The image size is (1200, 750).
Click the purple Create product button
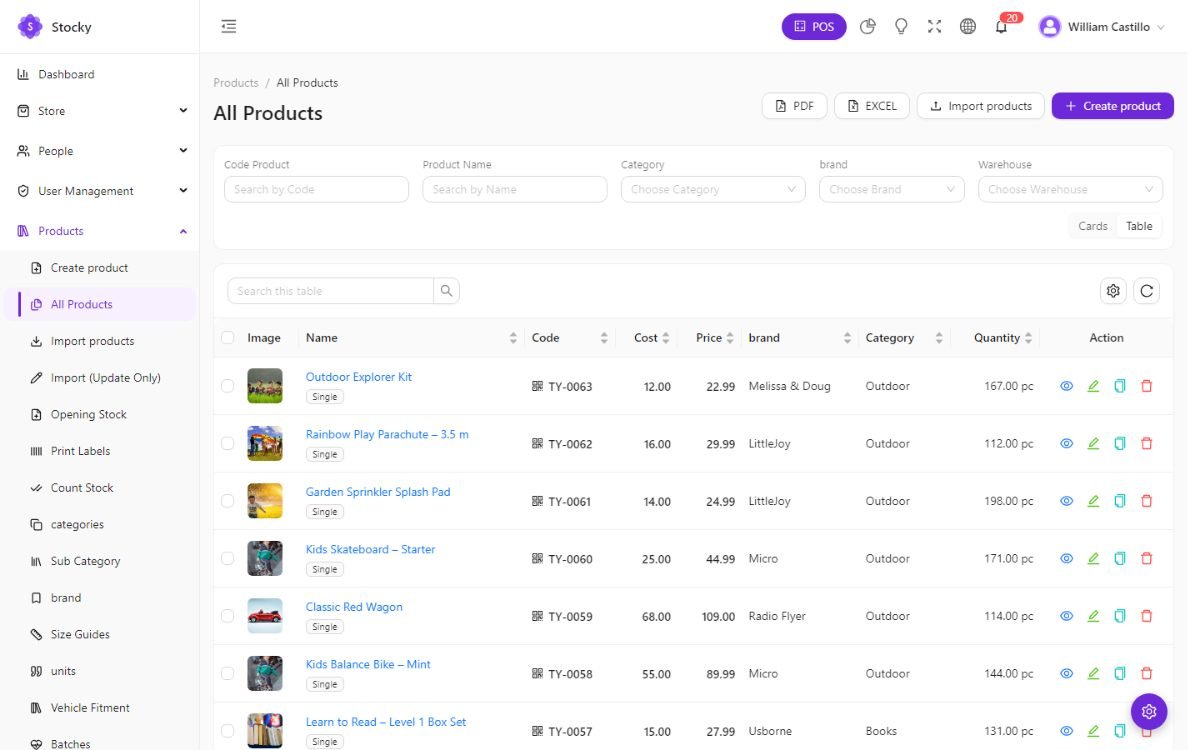(x=1112, y=106)
